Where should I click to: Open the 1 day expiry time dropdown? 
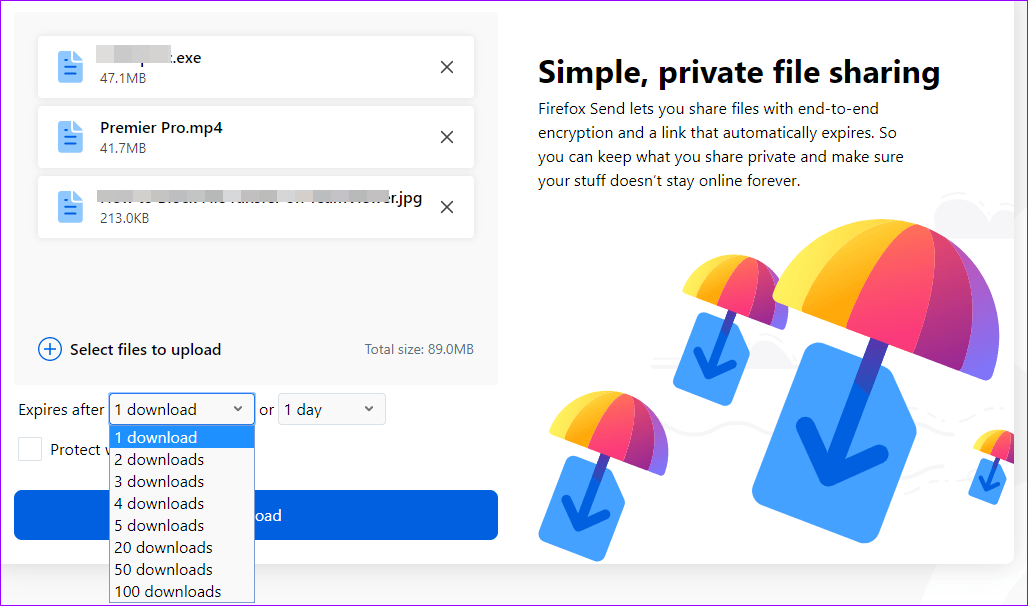(332, 409)
